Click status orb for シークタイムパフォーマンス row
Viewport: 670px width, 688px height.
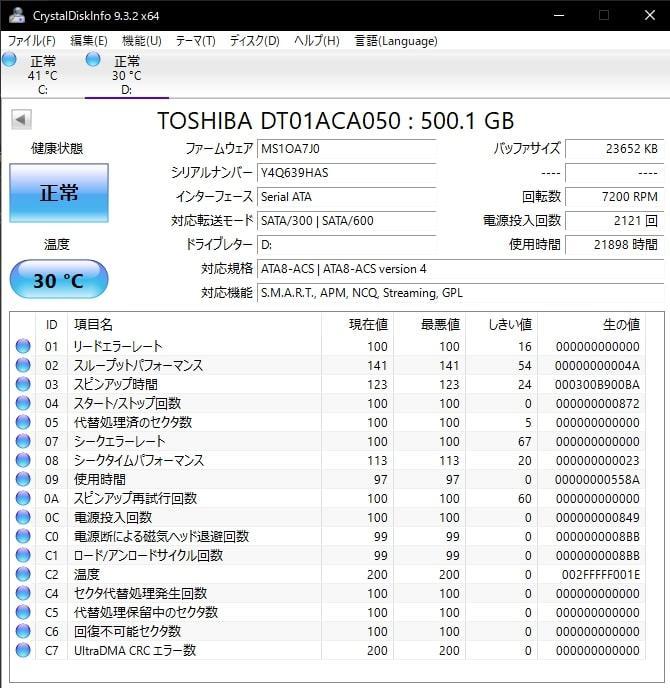(23, 460)
